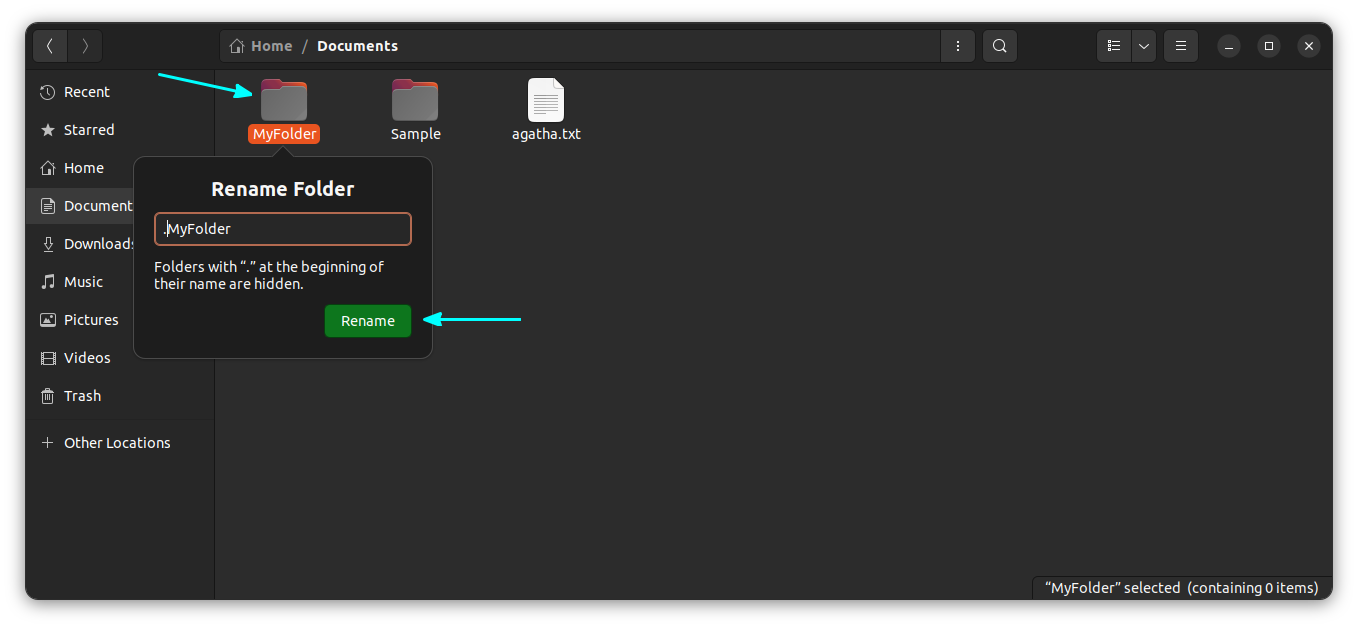Navigate to Home via the breadcrumb
Image resolution: width=1358 pixels, height=628 pixels.
coord(269,45)
